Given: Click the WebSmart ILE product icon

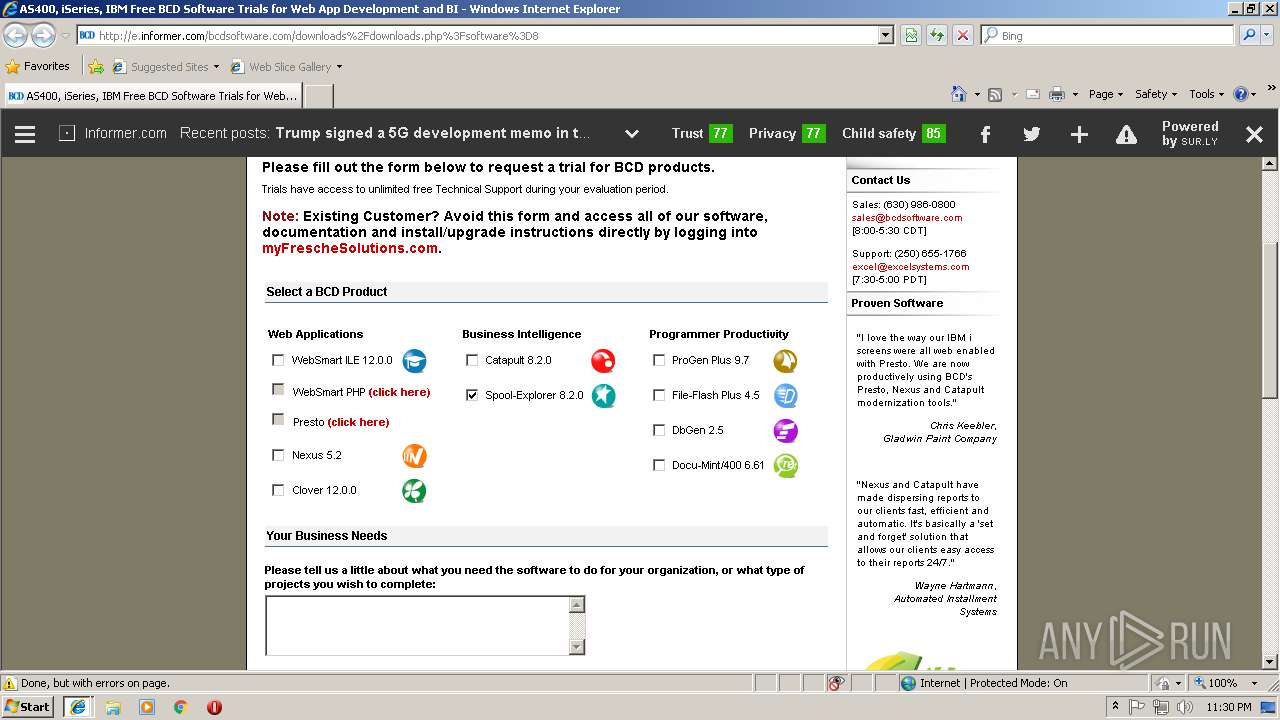Looking at the screenshot, I should click(x=414, y=361).
